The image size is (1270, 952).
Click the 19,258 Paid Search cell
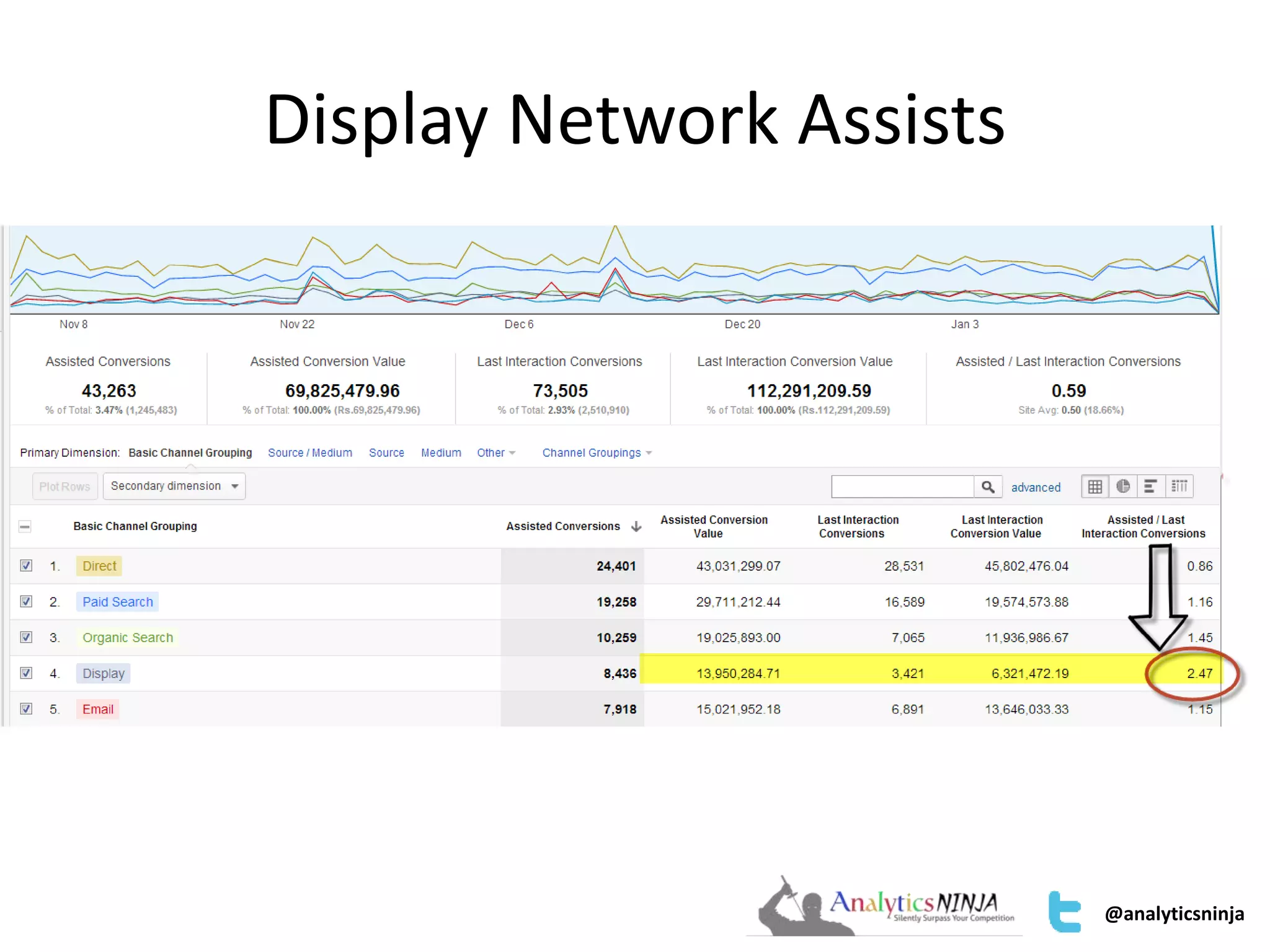coord(616,602)
